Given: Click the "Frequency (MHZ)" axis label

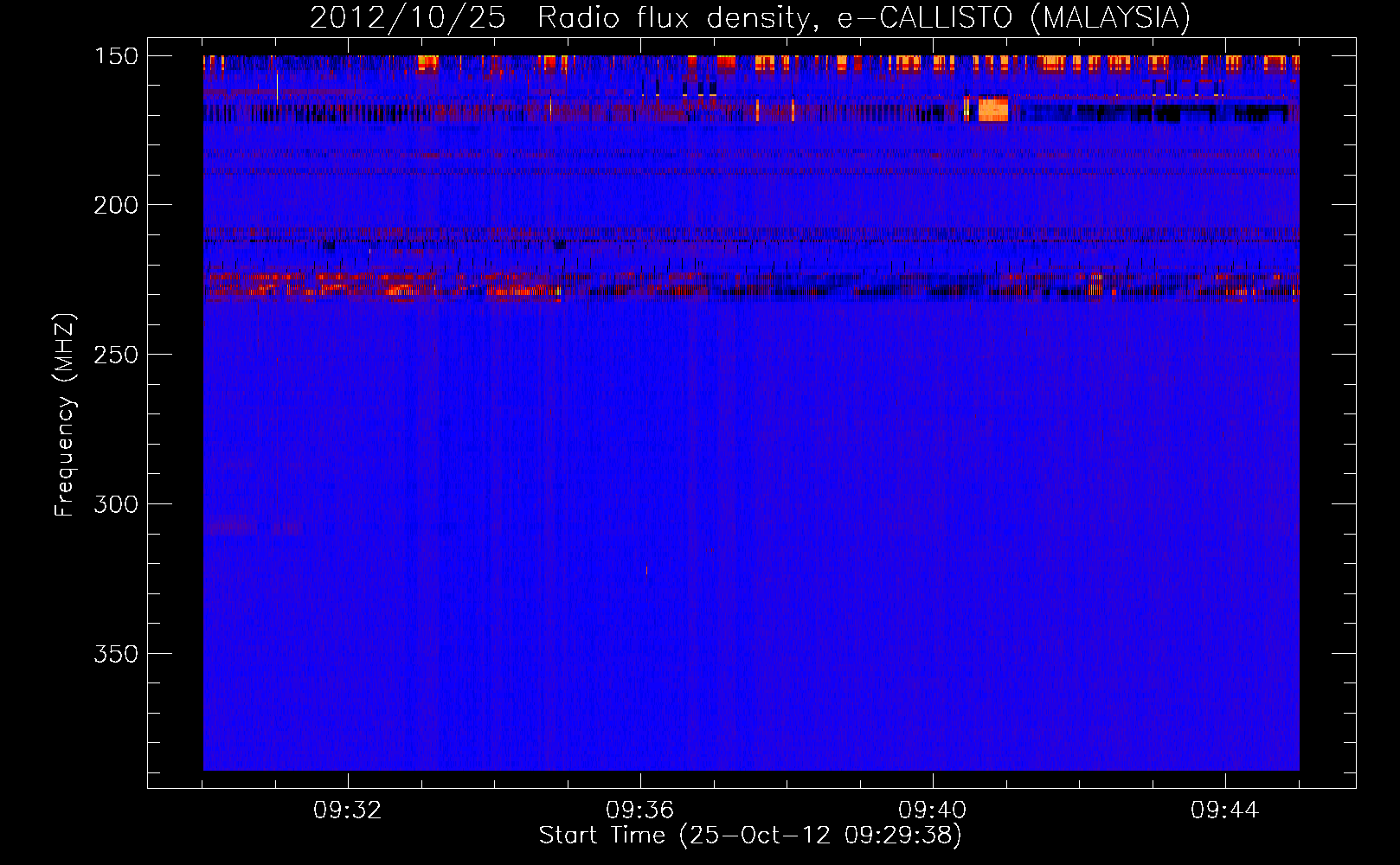Looking at the screenshot, I should [x=65, y=414].
